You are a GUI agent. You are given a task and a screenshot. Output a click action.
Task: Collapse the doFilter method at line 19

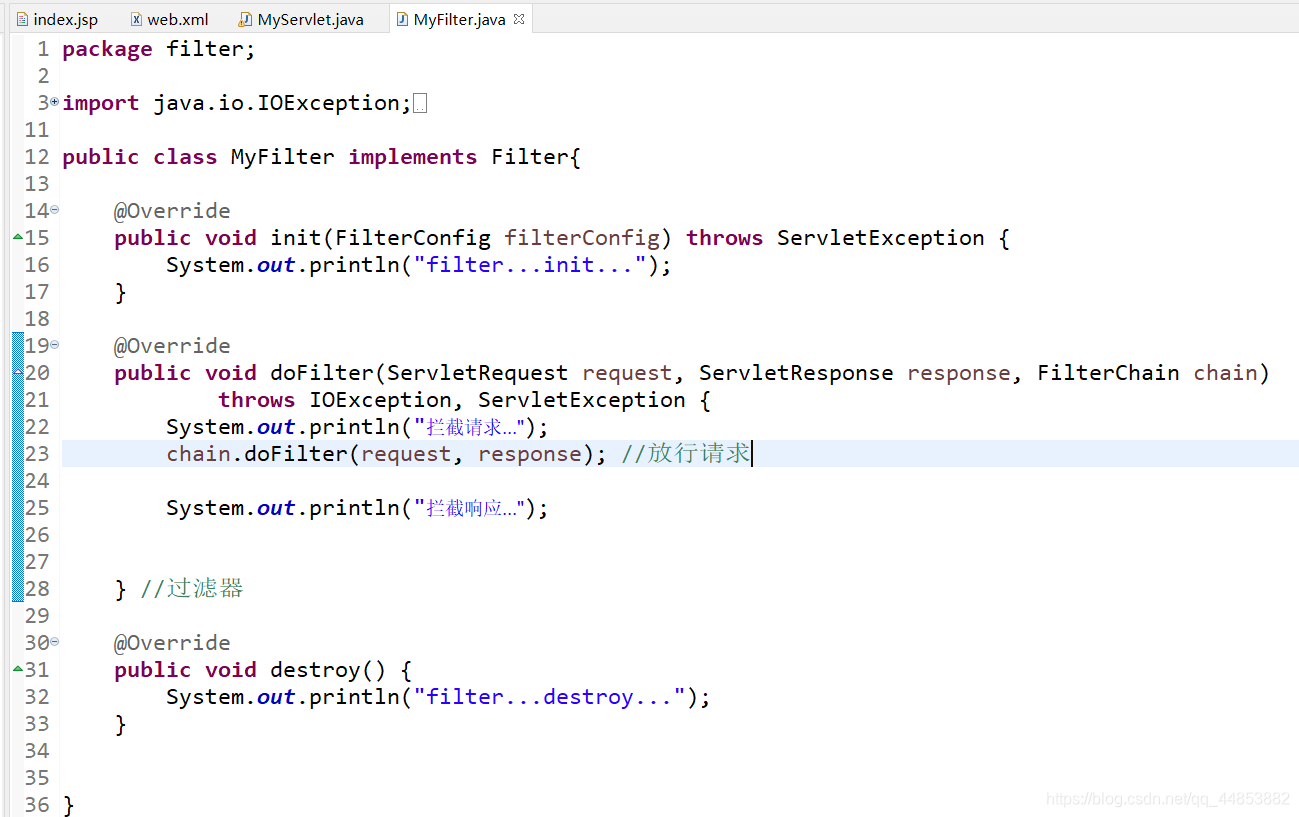point(55,345)
